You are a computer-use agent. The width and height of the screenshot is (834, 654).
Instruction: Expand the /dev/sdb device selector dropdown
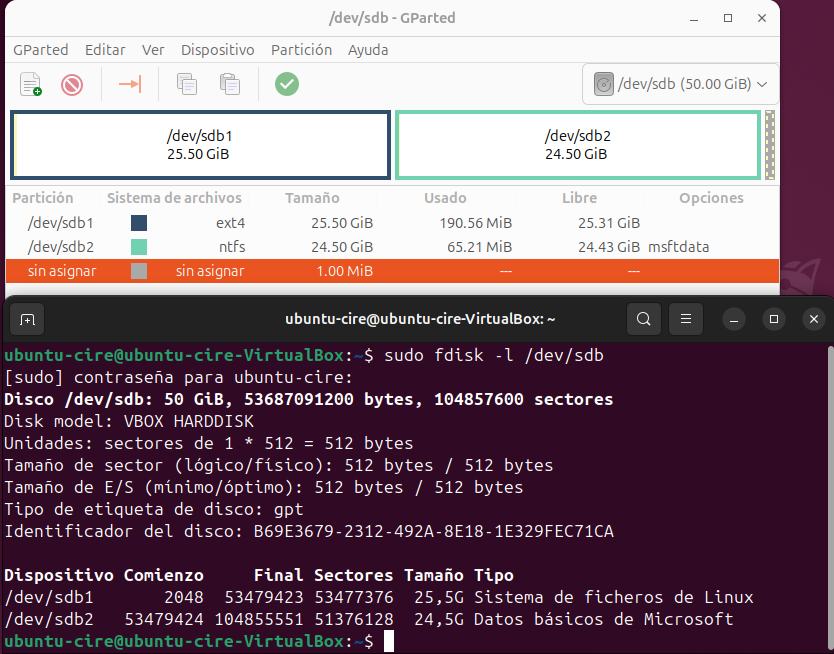680,85
